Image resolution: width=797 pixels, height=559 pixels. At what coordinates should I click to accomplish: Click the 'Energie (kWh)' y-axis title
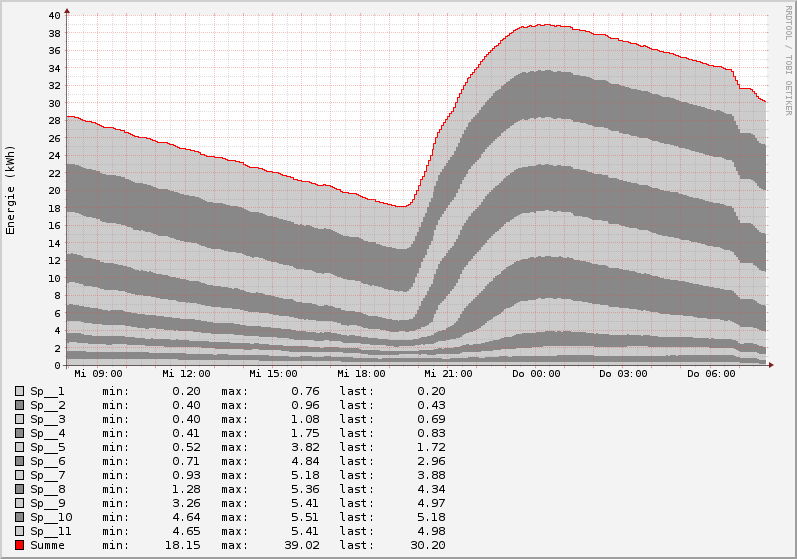tap(11, 190)
